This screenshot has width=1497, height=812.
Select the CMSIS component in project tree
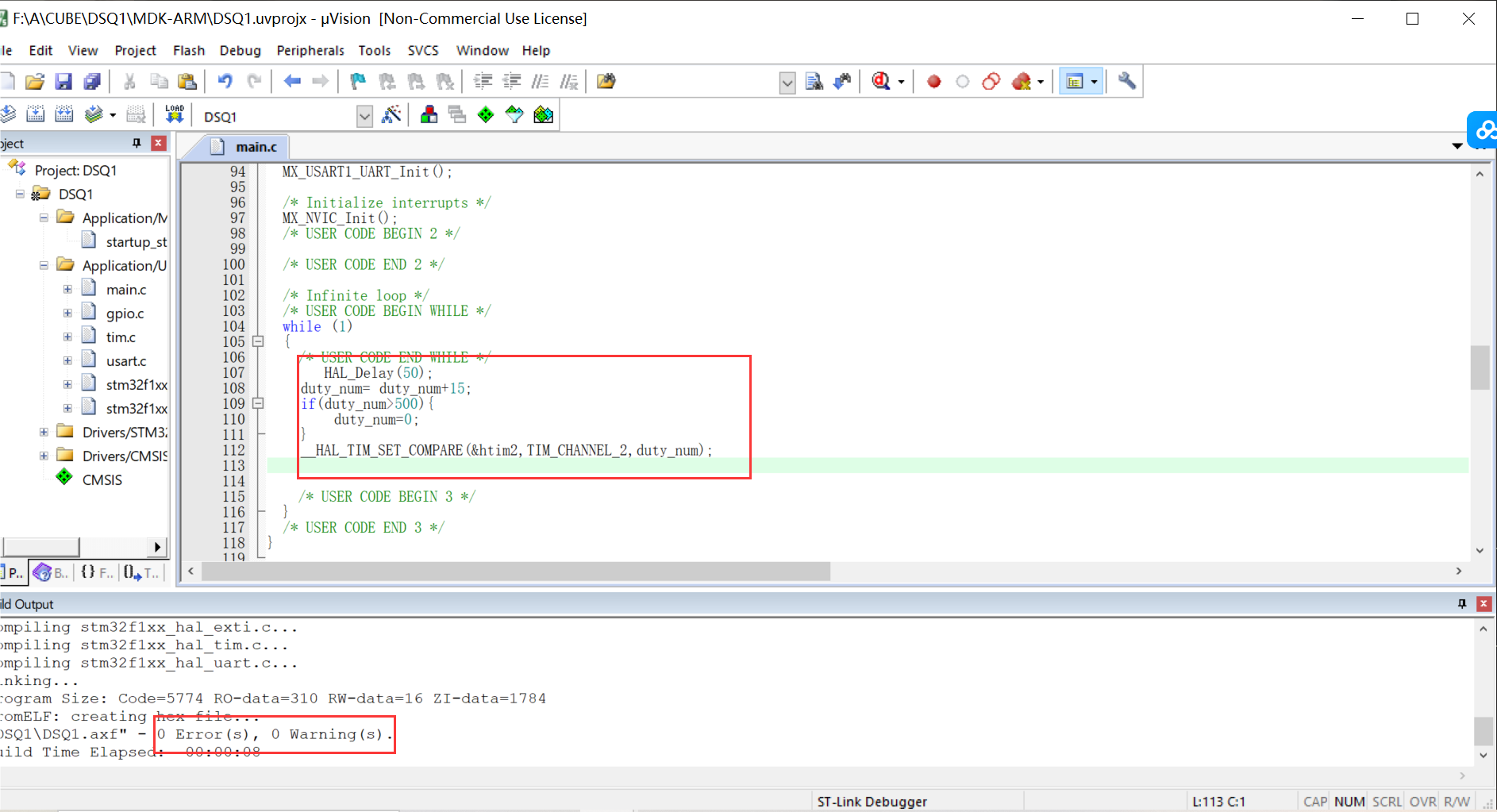(x=102, y=479)
